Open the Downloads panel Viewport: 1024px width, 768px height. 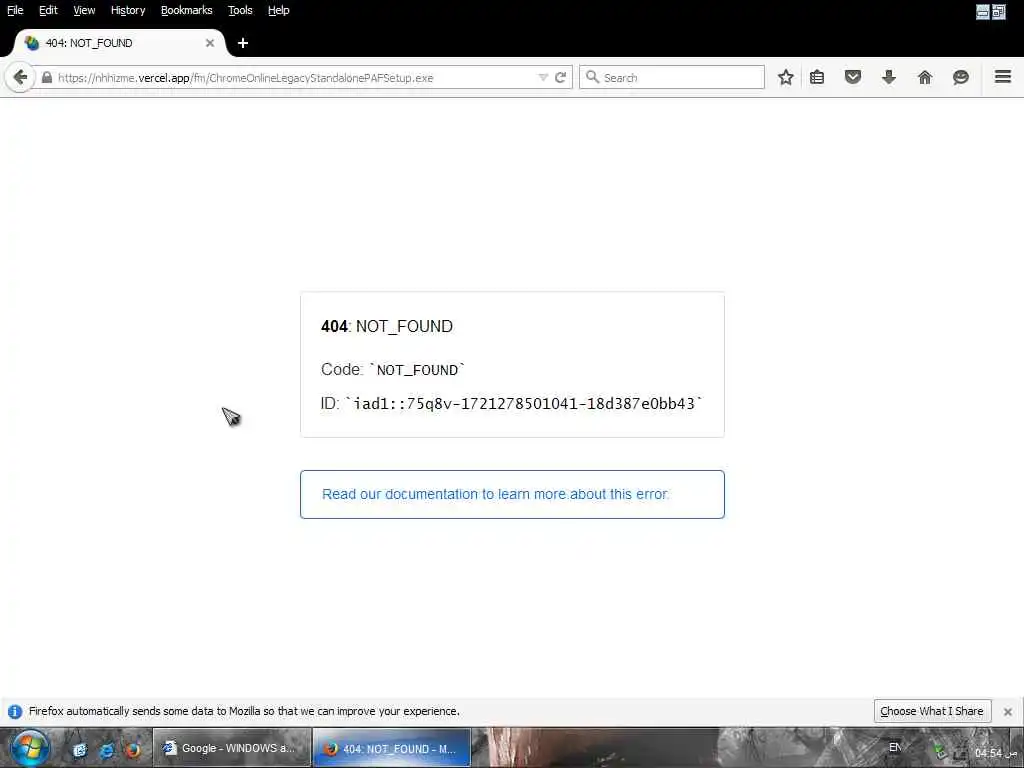(889, 77)
